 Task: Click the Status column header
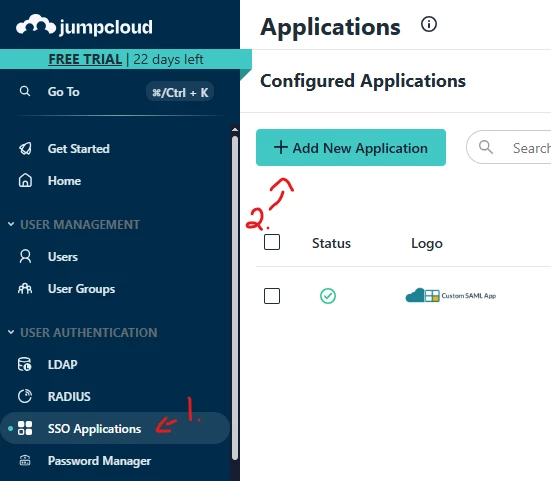coord(331,243)
